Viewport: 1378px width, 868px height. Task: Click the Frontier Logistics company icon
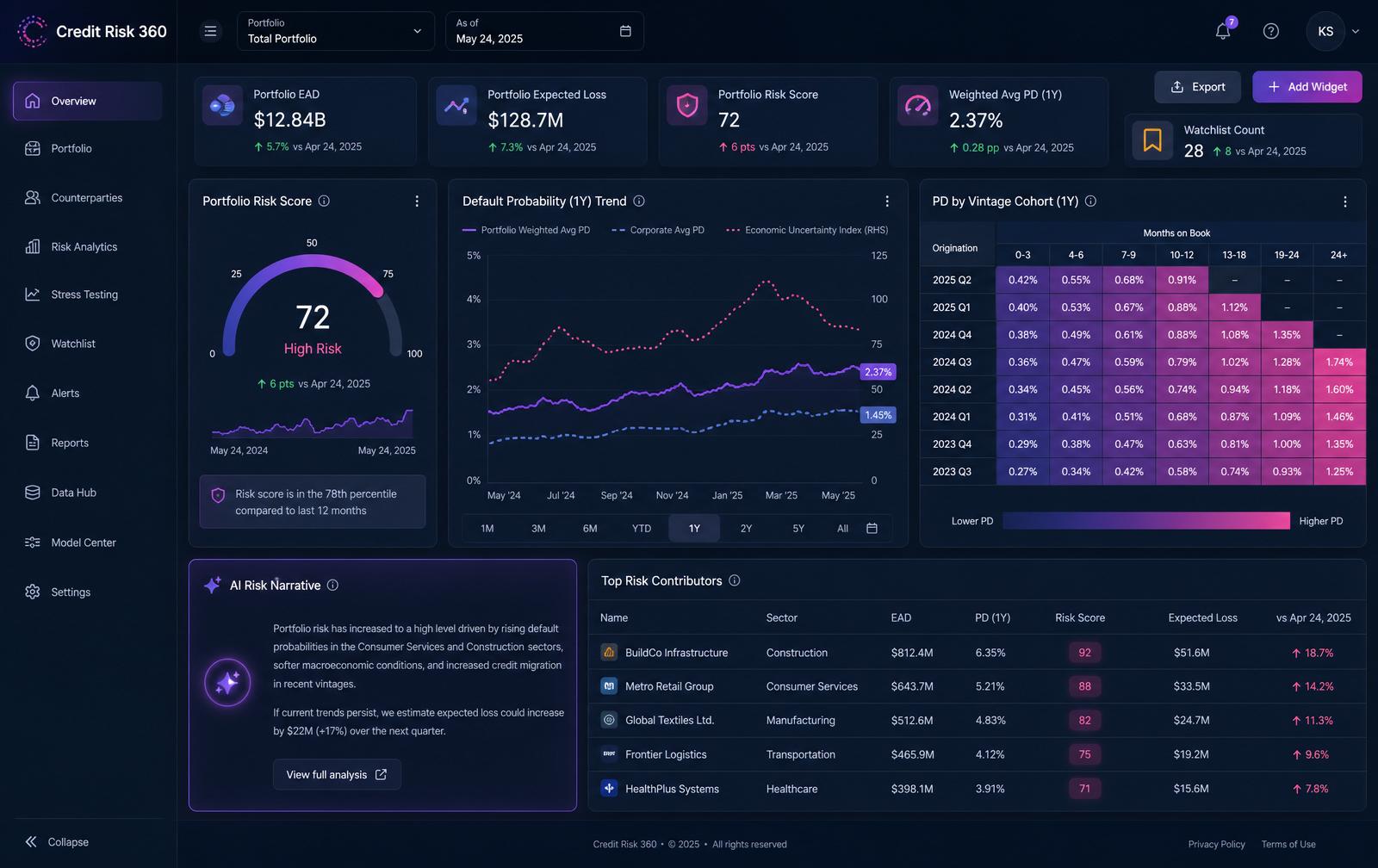tap(609, 753)
